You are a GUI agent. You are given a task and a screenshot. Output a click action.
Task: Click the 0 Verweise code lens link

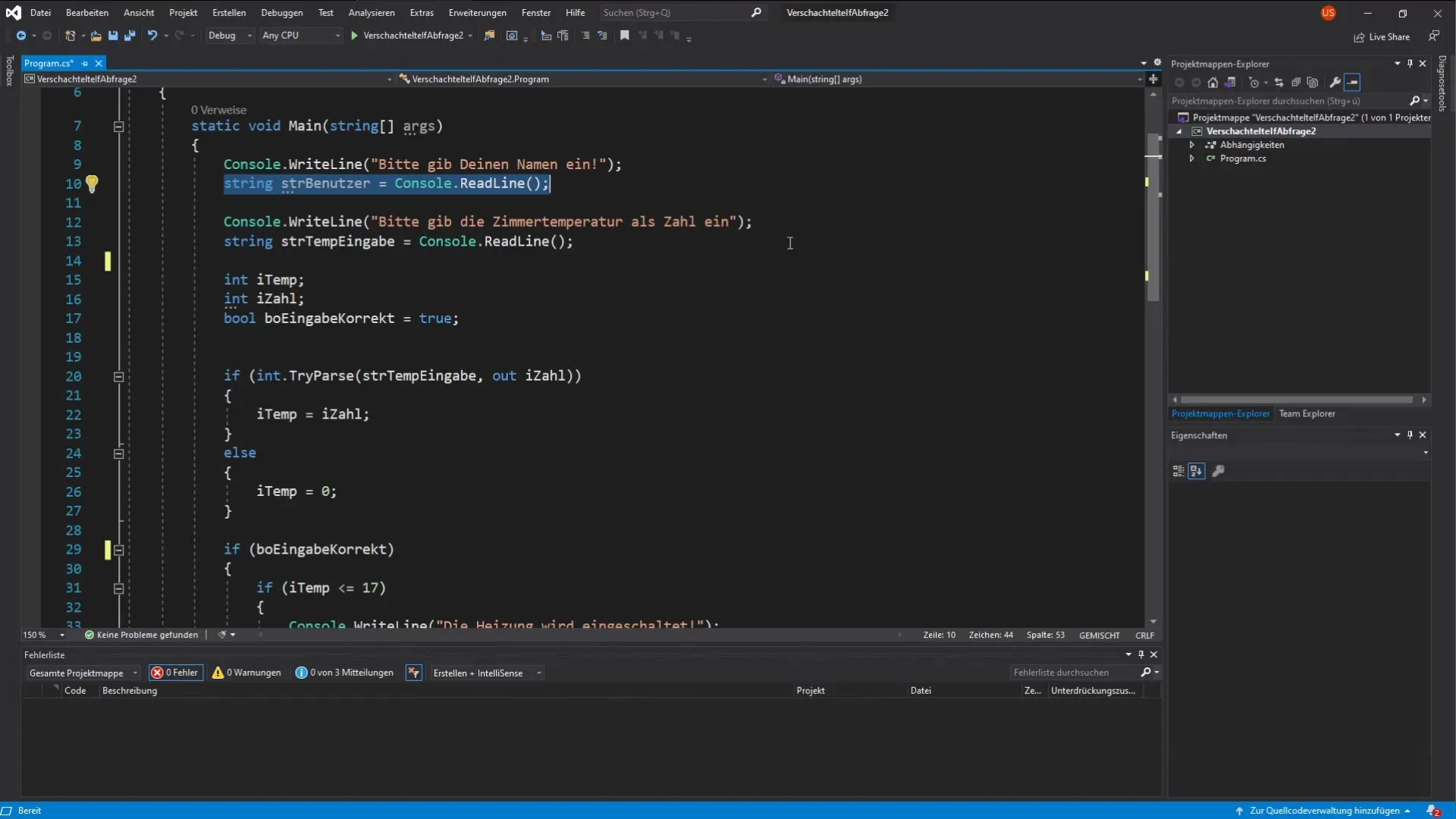click(x=218, y=110)
